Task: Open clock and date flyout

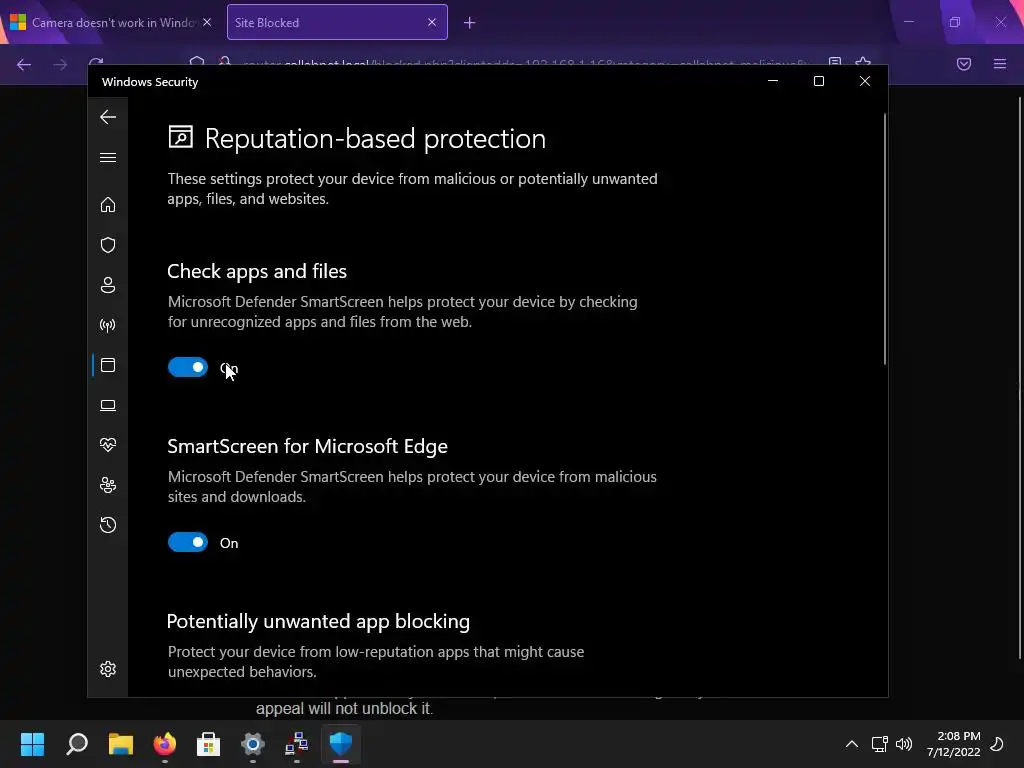Action: click(953, 744)
